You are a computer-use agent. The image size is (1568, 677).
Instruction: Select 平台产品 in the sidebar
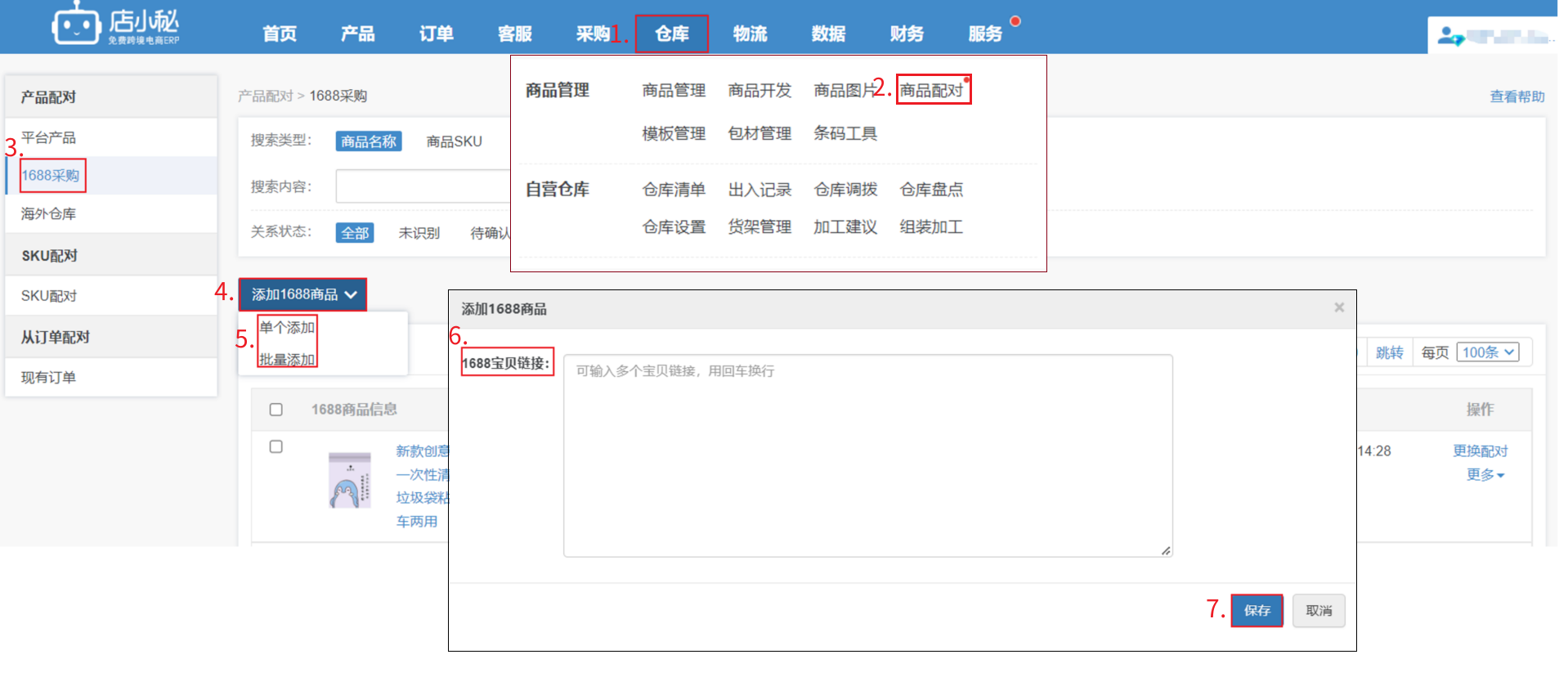(x=111, y=137)
